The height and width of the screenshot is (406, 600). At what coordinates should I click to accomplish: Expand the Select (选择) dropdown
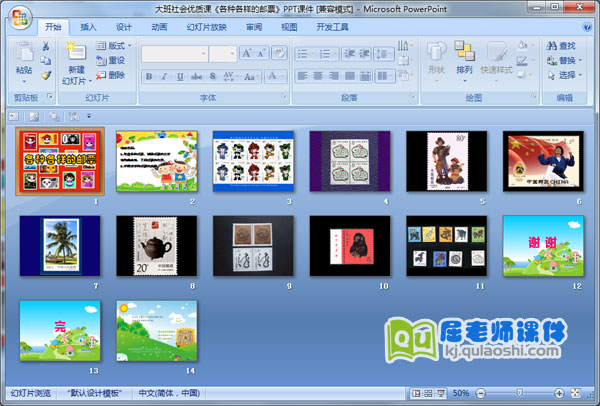567,75
